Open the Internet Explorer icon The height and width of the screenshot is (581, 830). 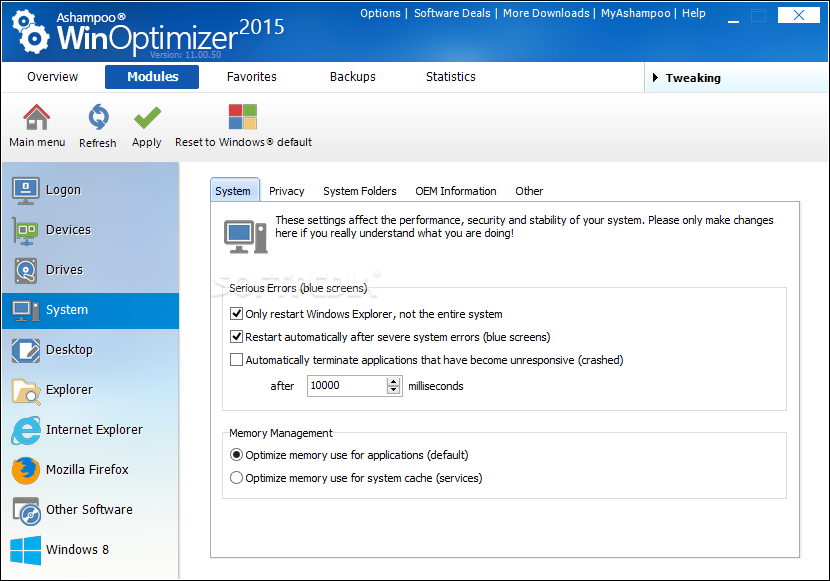25,430
